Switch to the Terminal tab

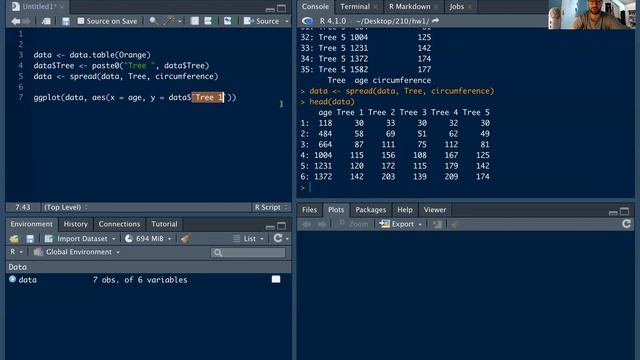point(355,7)
